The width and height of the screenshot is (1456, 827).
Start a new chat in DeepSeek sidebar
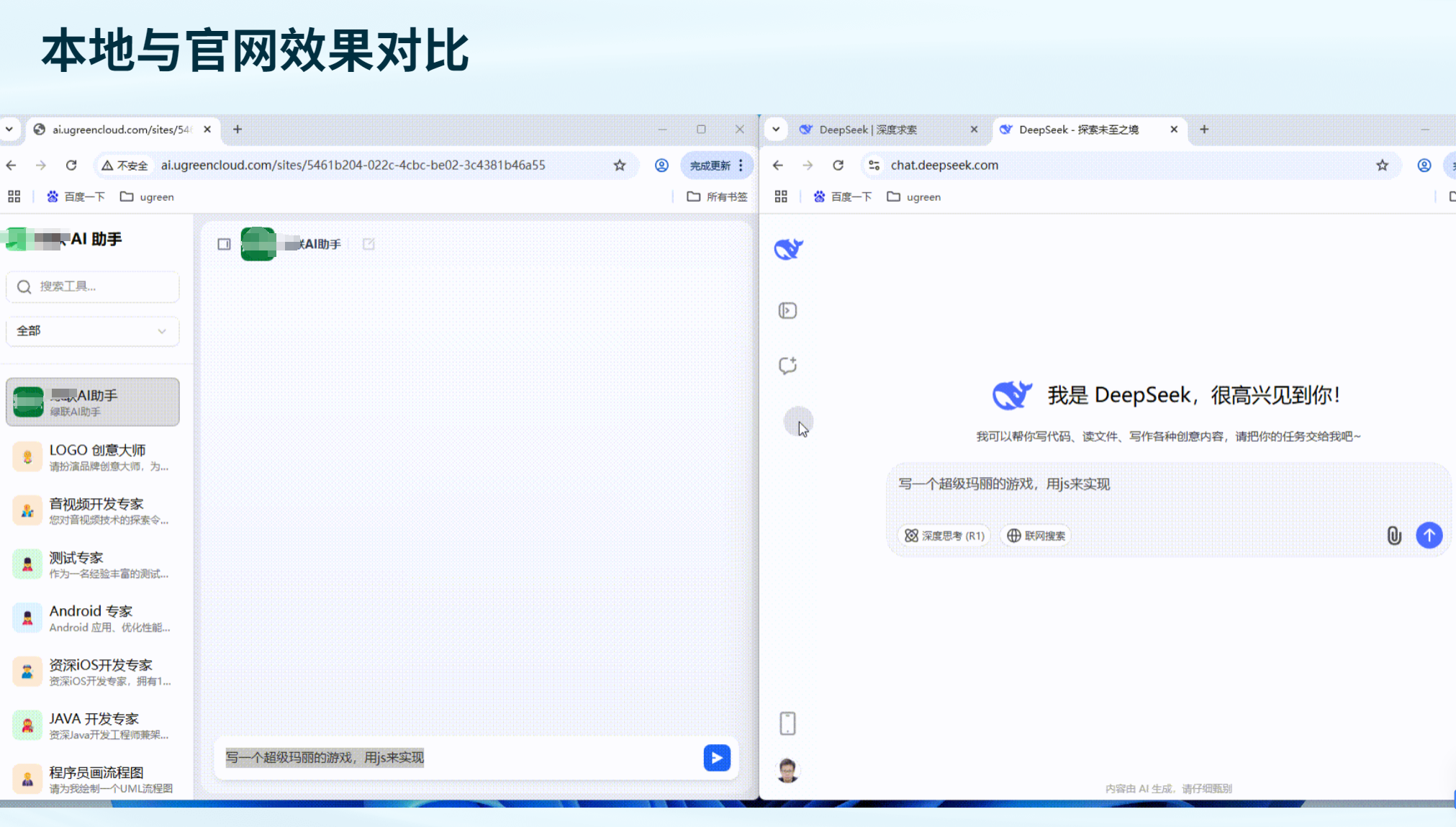787,366
